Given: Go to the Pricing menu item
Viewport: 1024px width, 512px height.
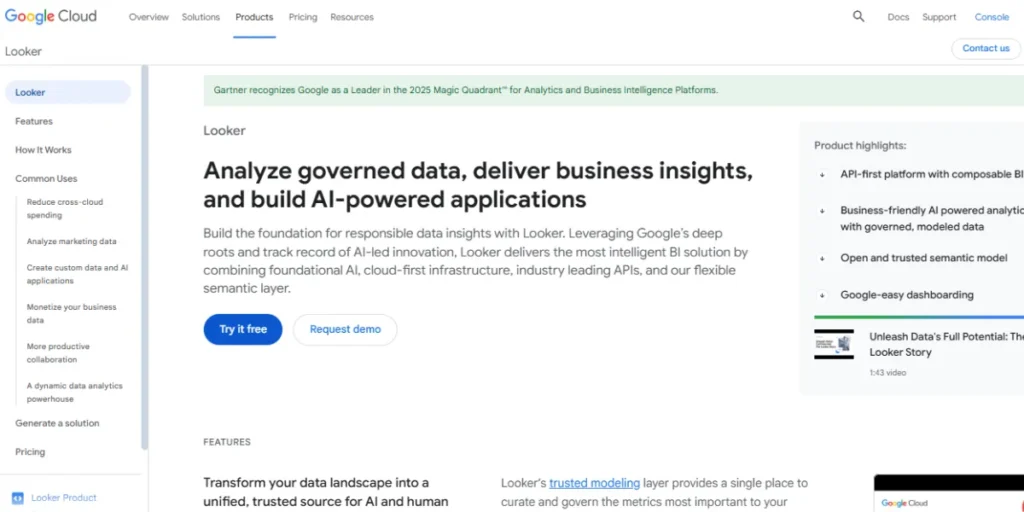Looking at the screenshot, I should pyautogui.click(x=303, y=17).
